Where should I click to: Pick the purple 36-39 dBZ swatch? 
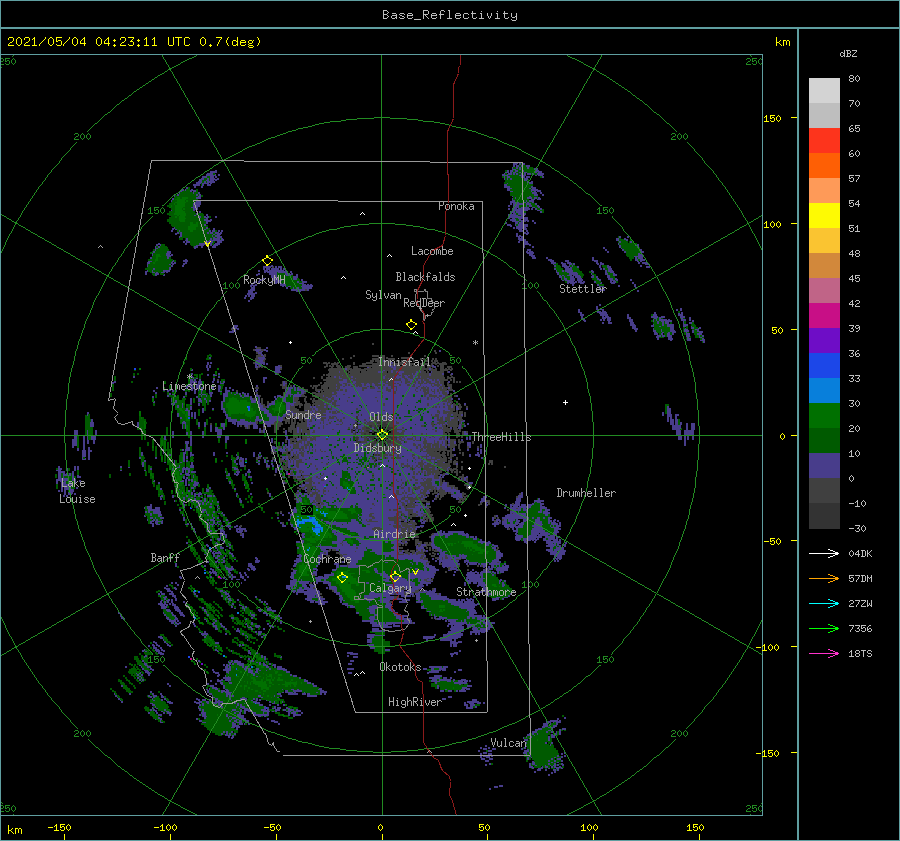[824, 341]
